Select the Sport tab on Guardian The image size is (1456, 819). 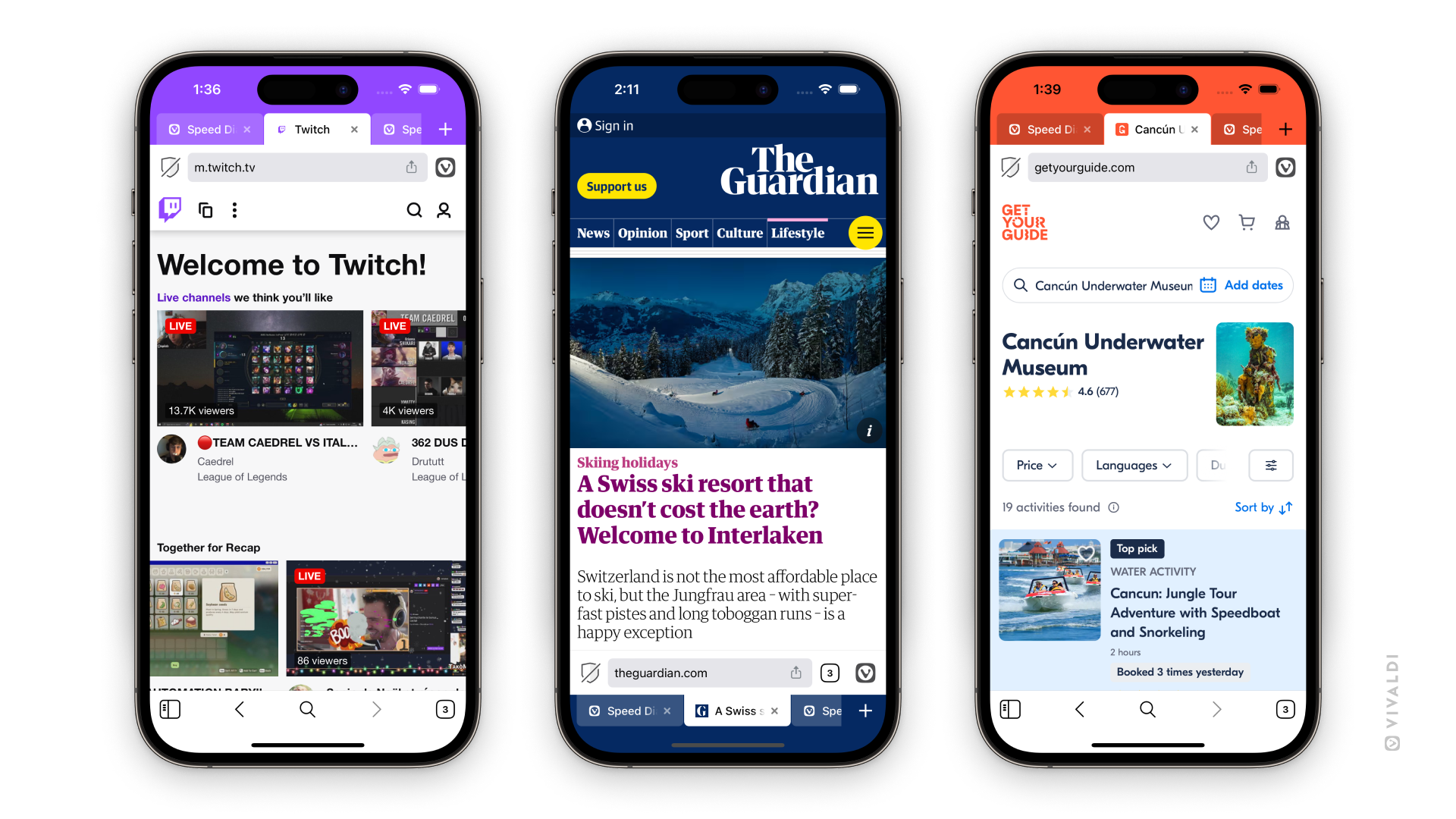pyautogui.click(x=693, y=232)
